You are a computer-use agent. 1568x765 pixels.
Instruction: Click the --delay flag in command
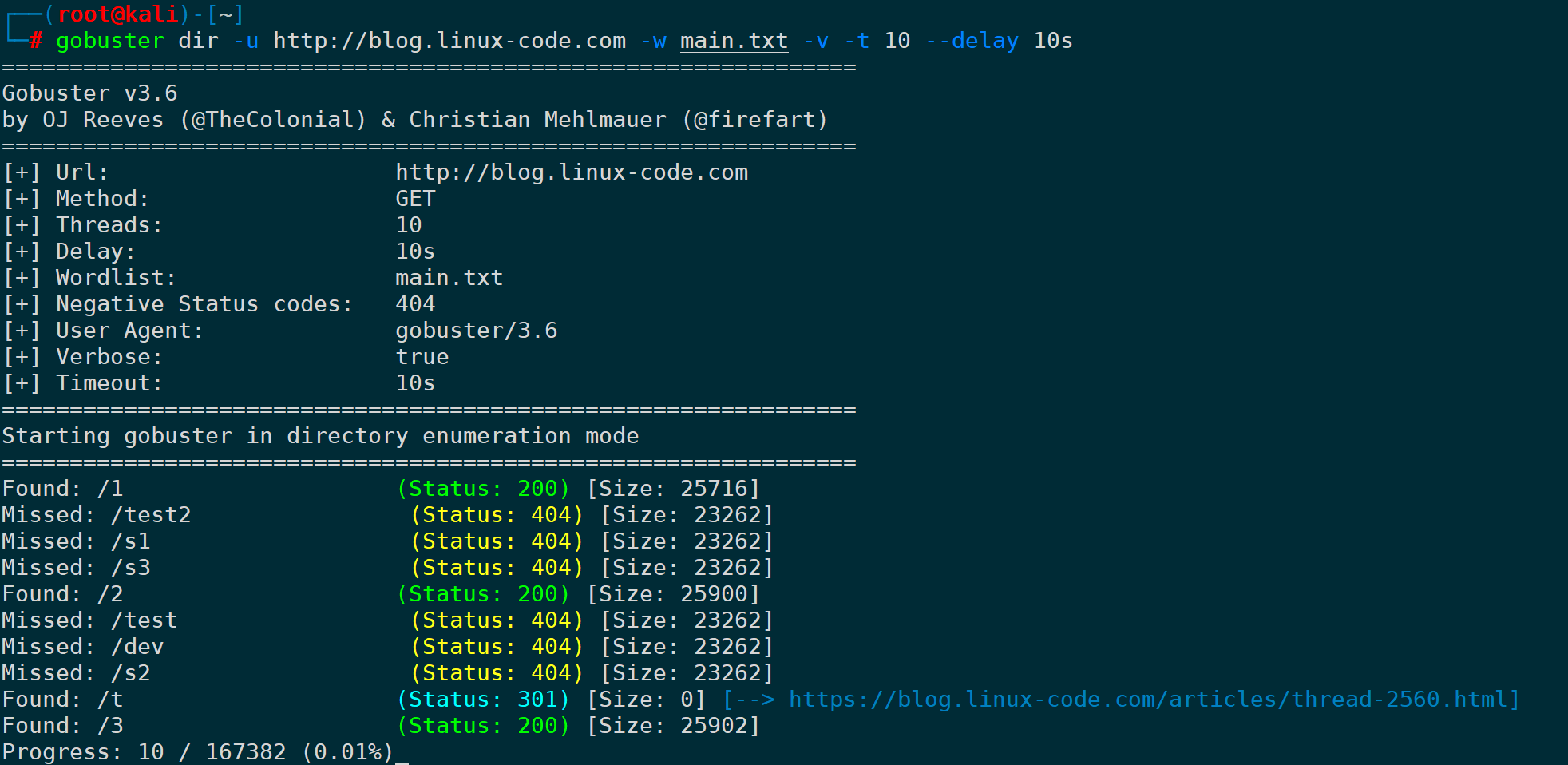(972, 41)
